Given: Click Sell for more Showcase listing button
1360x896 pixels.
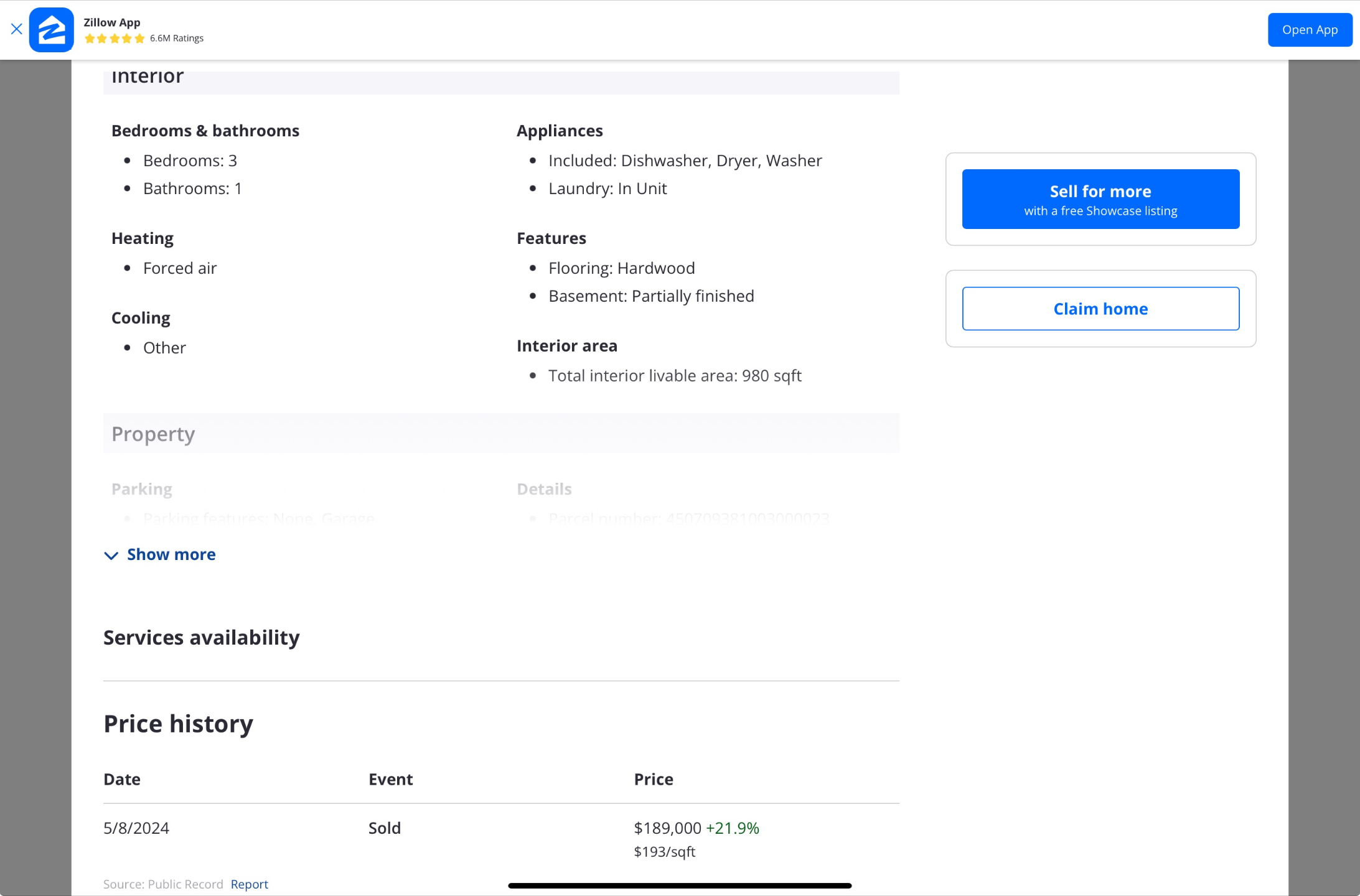Looking at the screenshot, I should [1100, 199].
